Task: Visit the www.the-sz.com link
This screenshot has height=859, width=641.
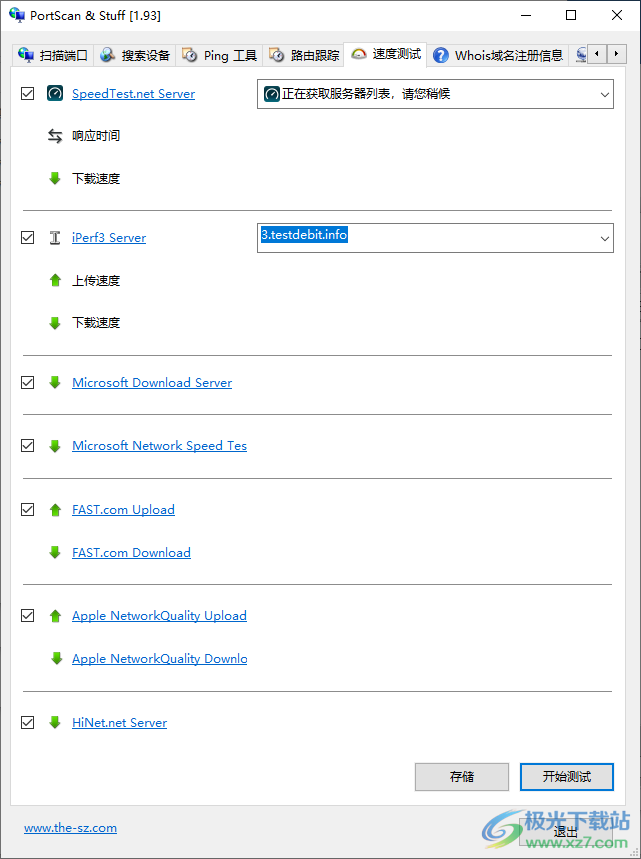Action: pos(70,828)
